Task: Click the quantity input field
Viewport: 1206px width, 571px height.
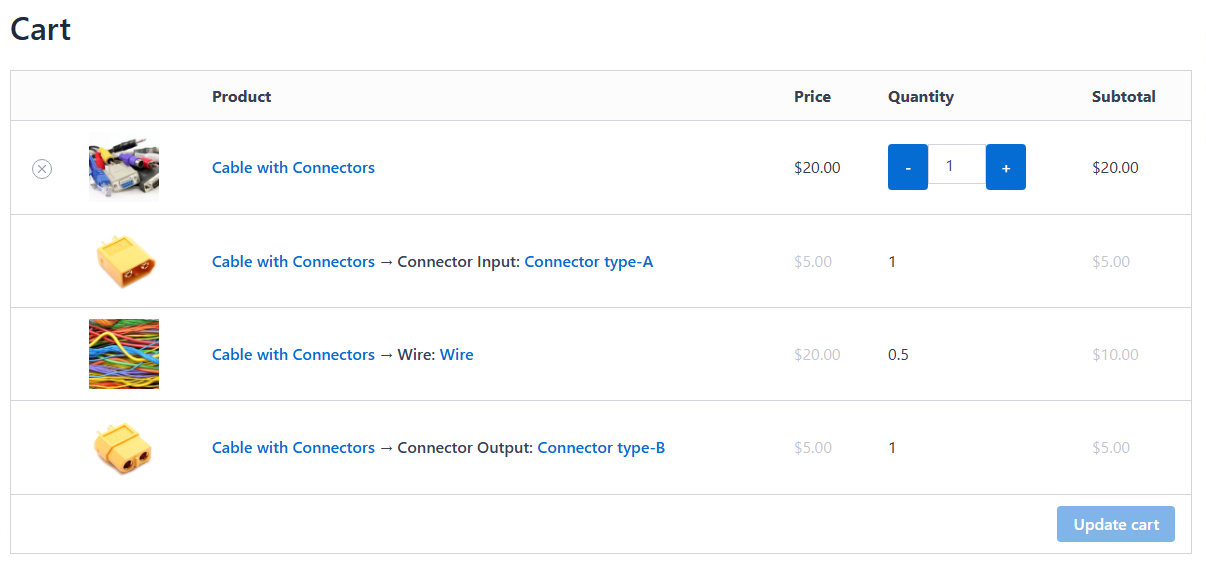Action: click(956, 165)
